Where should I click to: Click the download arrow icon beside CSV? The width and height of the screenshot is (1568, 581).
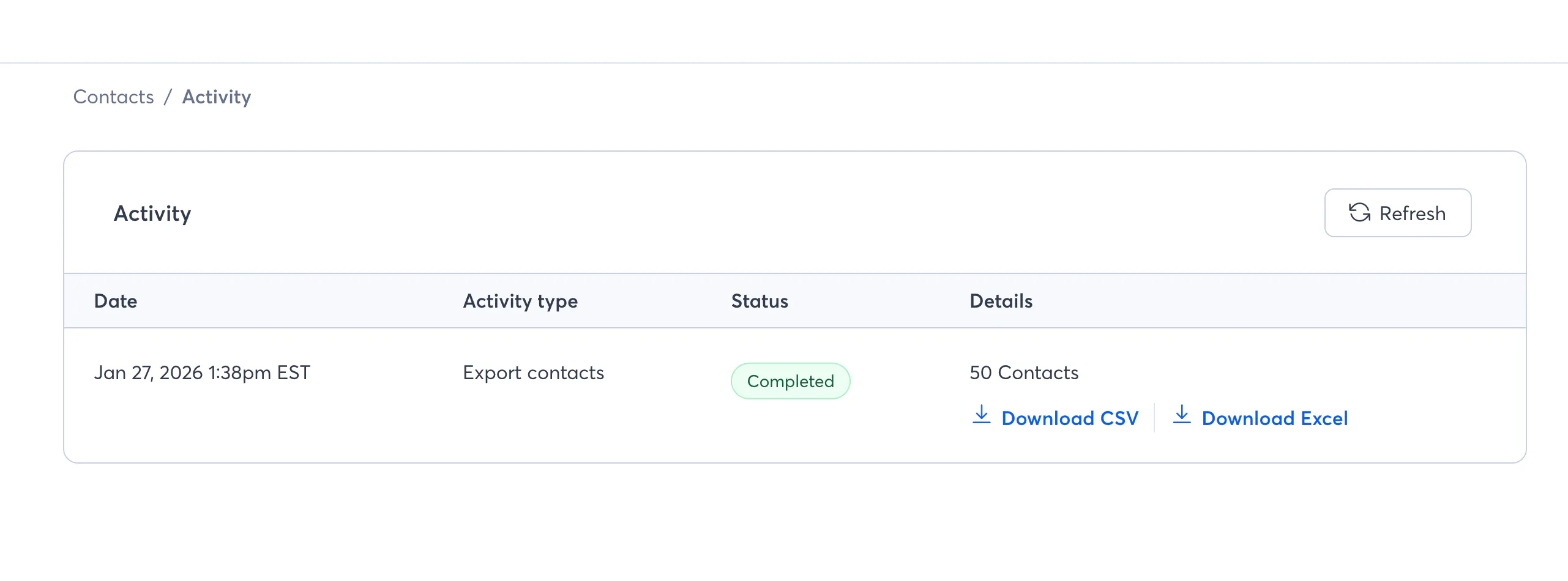pos(981,415)
